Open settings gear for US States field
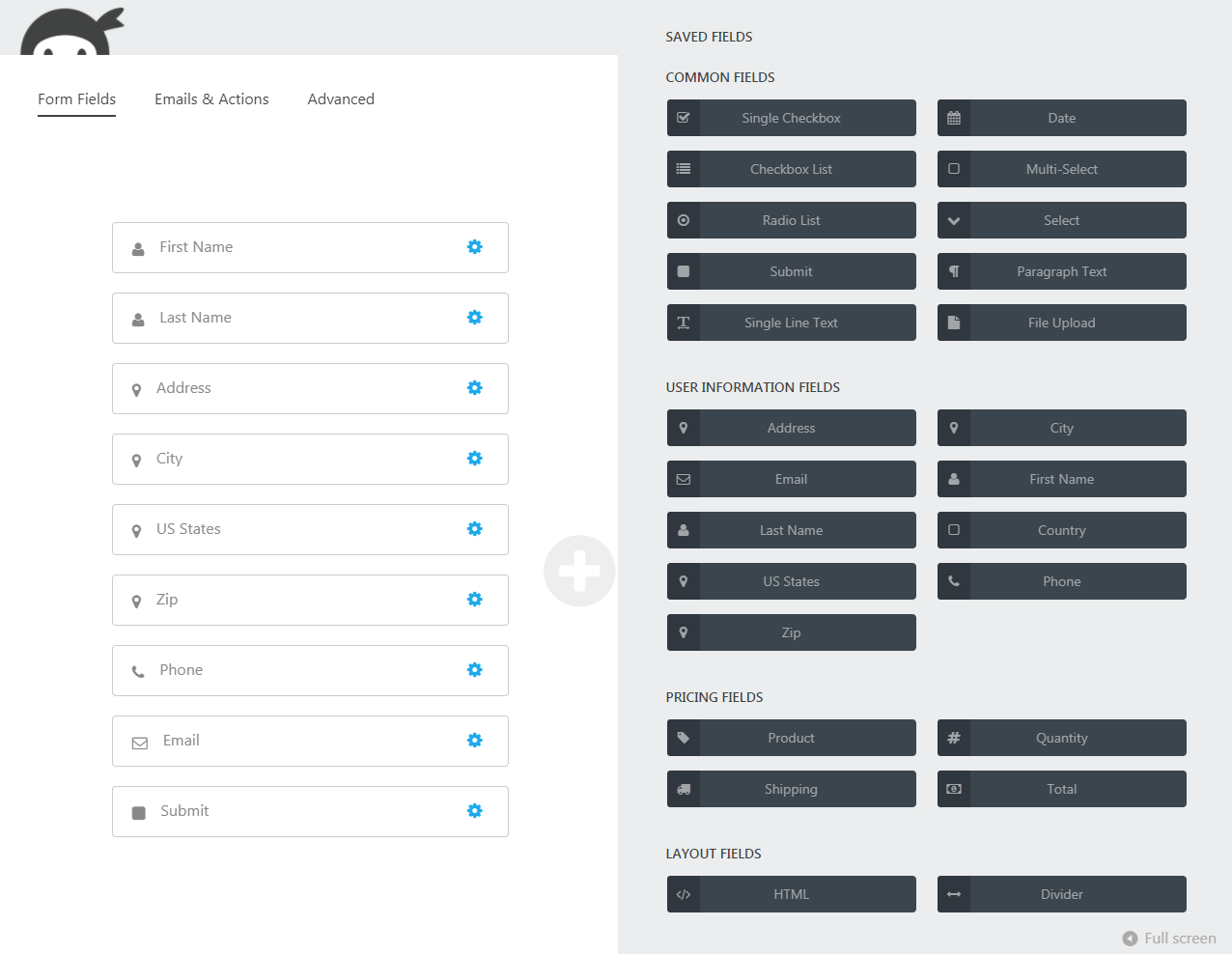This screenshot has height=954, width=1232. 474,529
